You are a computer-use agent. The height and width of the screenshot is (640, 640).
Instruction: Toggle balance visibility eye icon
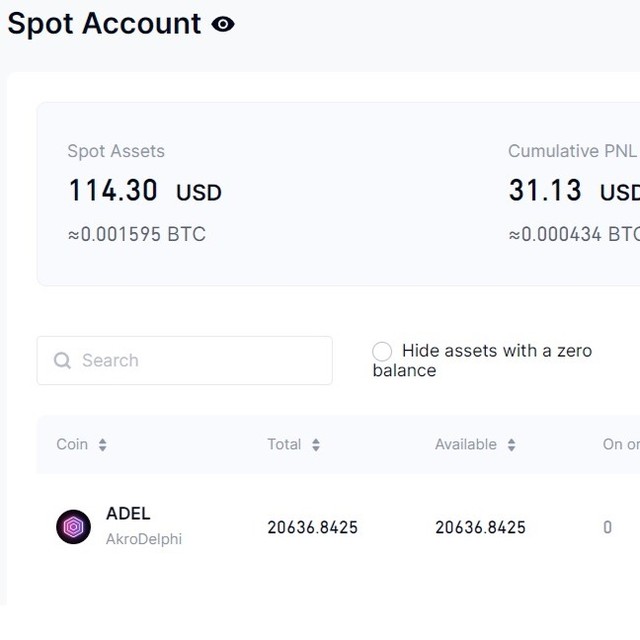pos(223,24)
